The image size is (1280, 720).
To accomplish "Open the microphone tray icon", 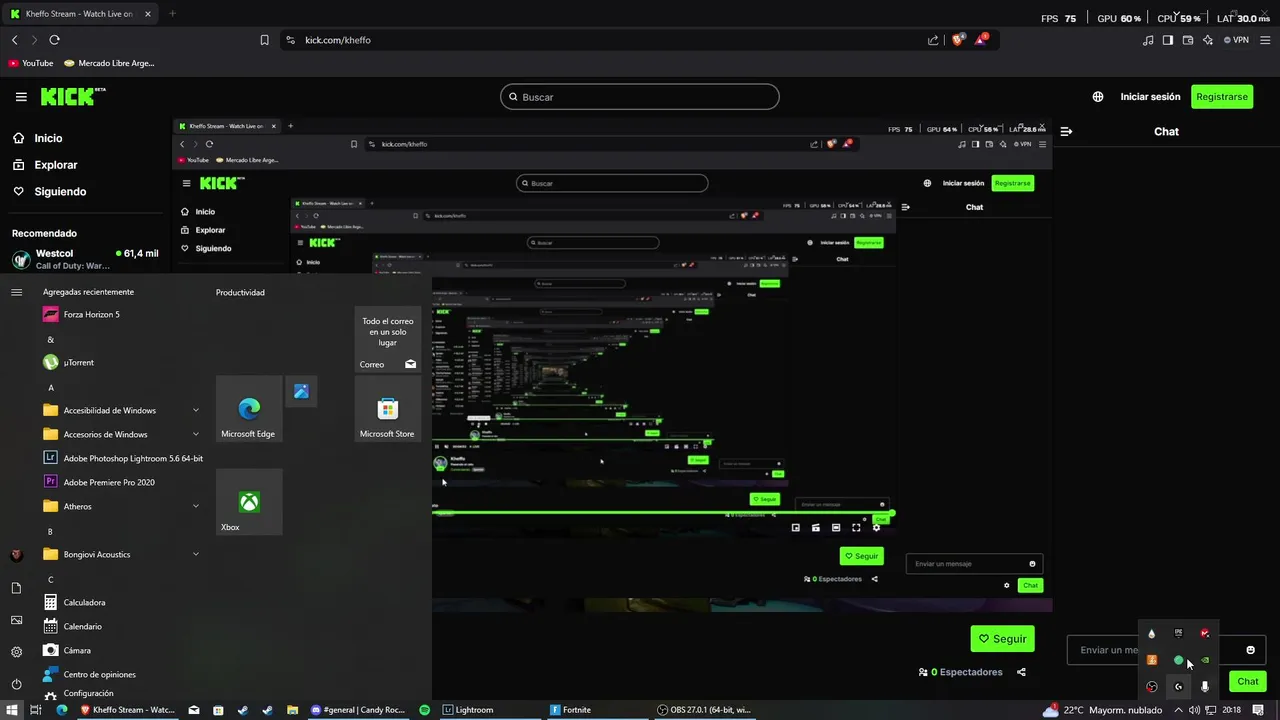I will point(1205,687).
